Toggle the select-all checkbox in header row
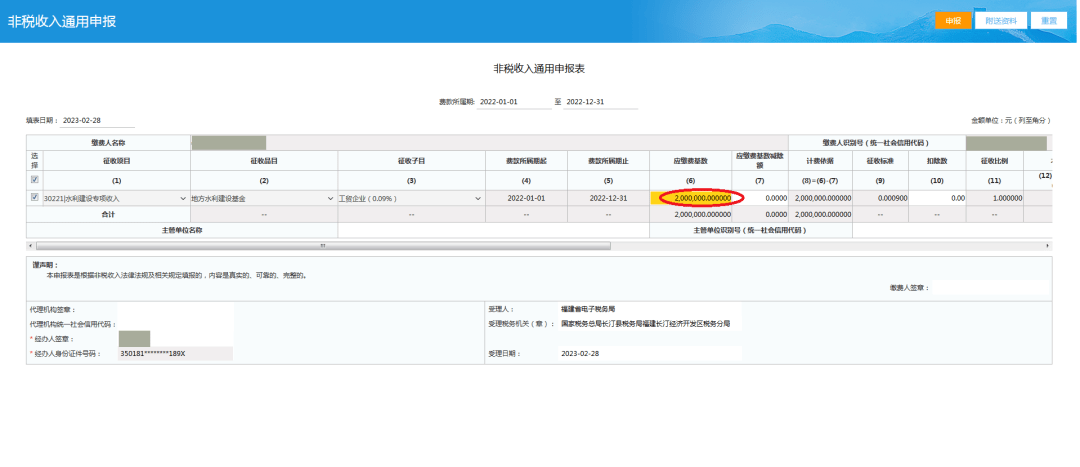Image resolution: width=1080 pixels, height=467 pixels. pyautogui.click(x=35, y=180)
